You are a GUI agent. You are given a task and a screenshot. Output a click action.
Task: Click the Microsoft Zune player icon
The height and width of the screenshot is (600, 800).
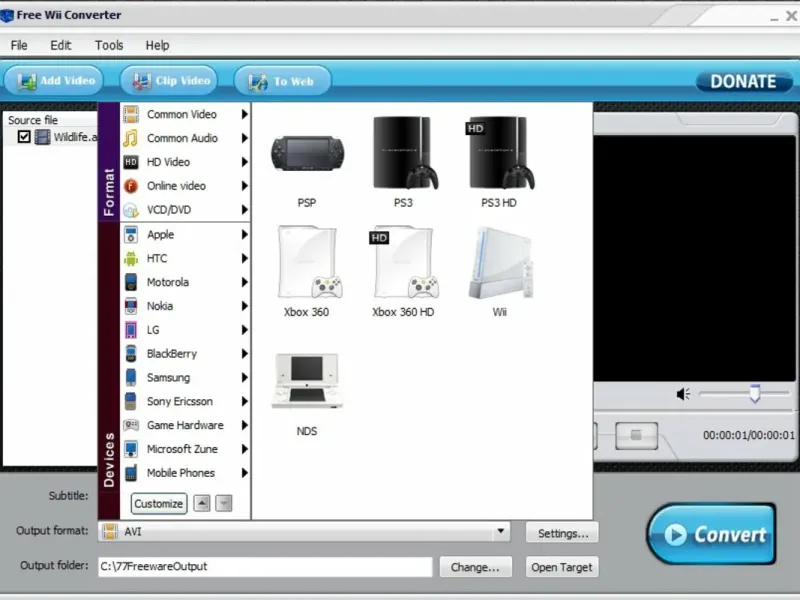click(131, 449)
